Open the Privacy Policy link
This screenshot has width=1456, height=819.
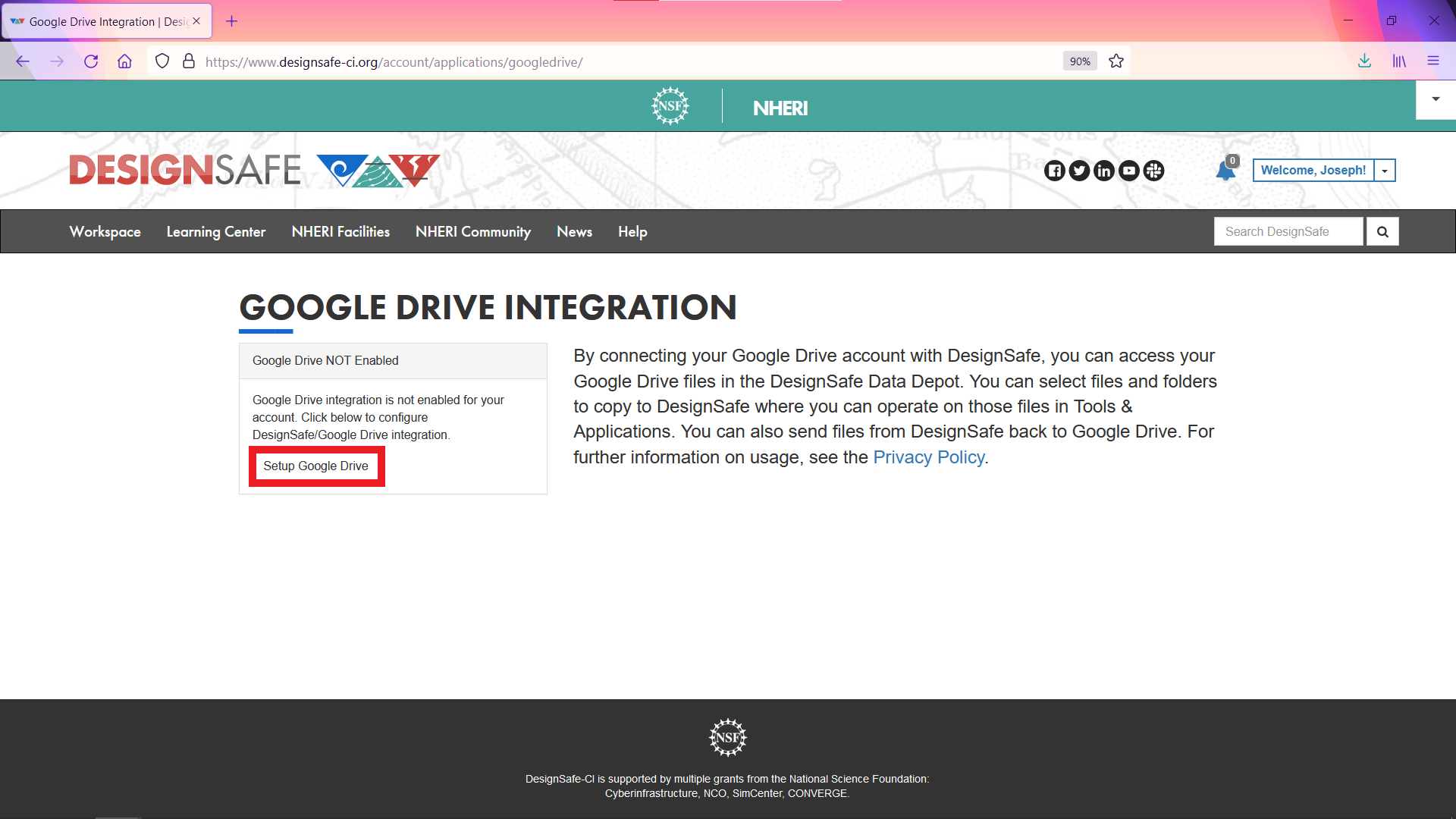928,457
